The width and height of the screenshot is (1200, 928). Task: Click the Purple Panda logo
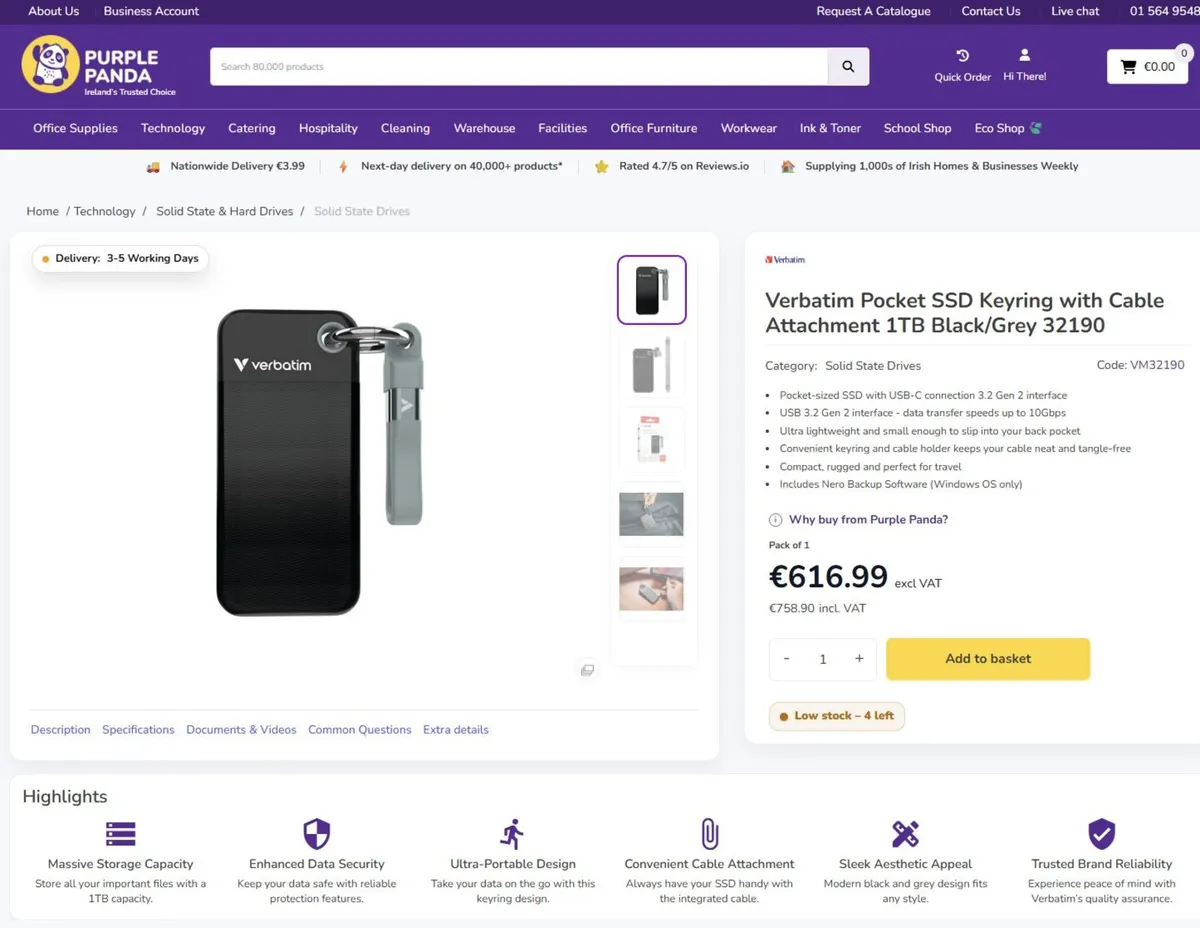point(99,65)
